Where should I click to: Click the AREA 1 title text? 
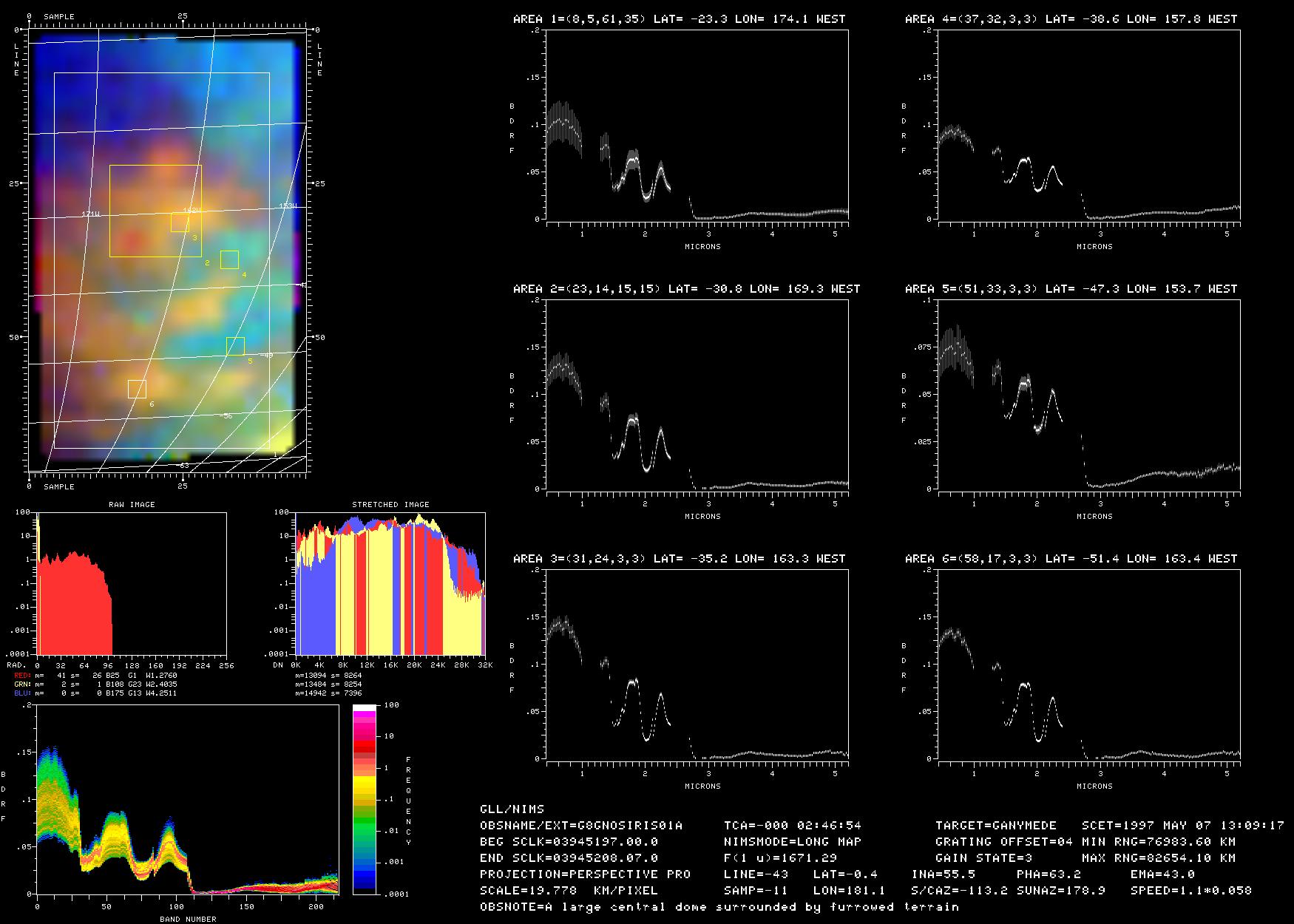(x=679, y=19)
